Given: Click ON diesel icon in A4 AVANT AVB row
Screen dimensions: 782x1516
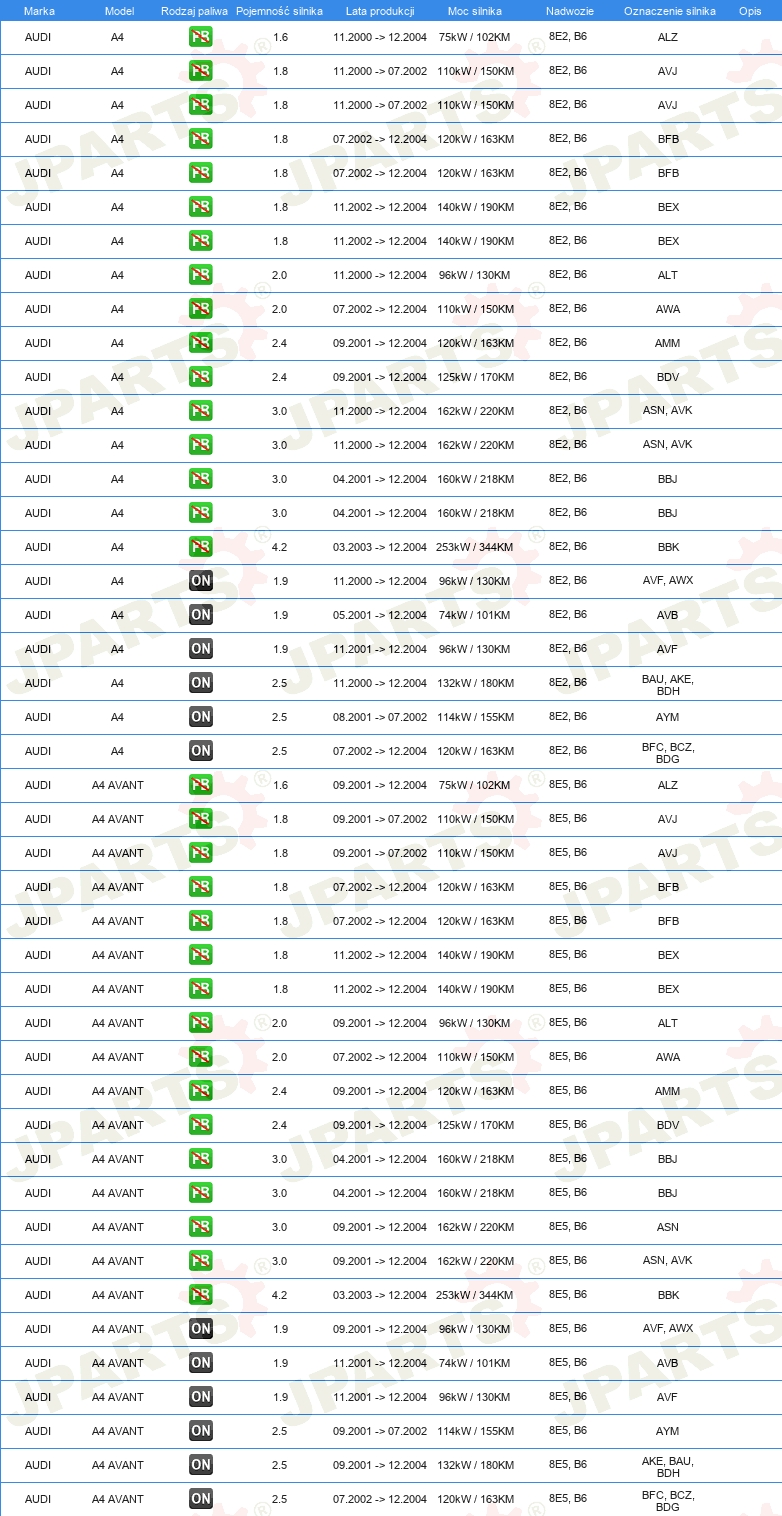Looking at the screenshot, I should click(201, 1364).
